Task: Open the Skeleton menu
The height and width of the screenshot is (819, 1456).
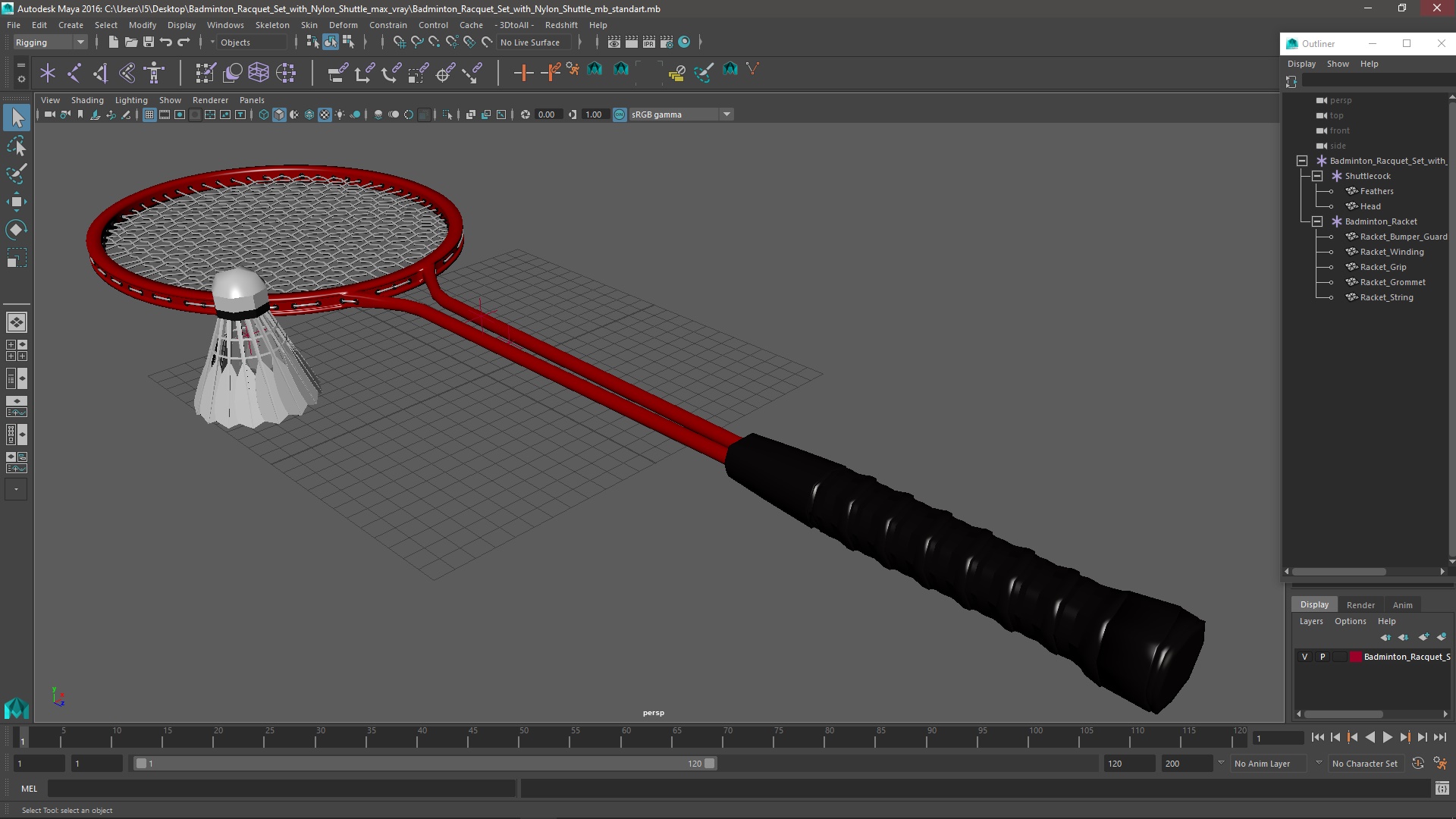Action: point(272,25)
